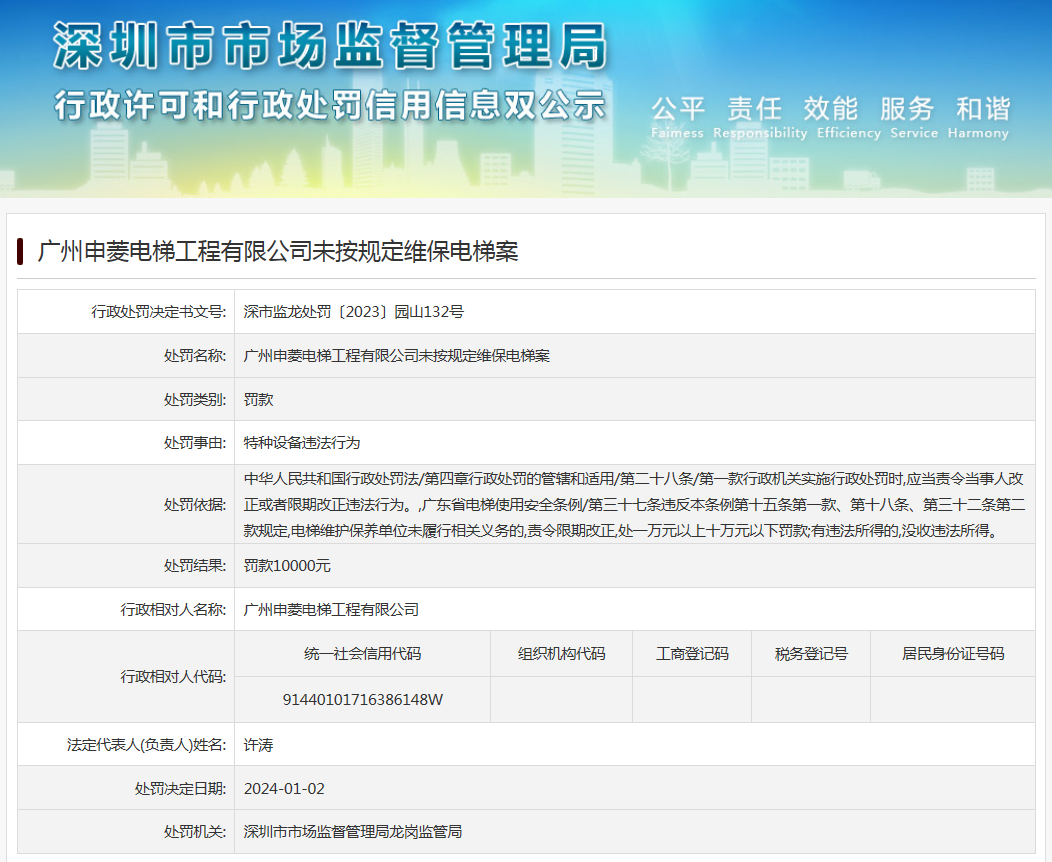Click the 罚款10000元 penalty result
This screenshot has width=1052, height=862.
(x=287, y=565)
